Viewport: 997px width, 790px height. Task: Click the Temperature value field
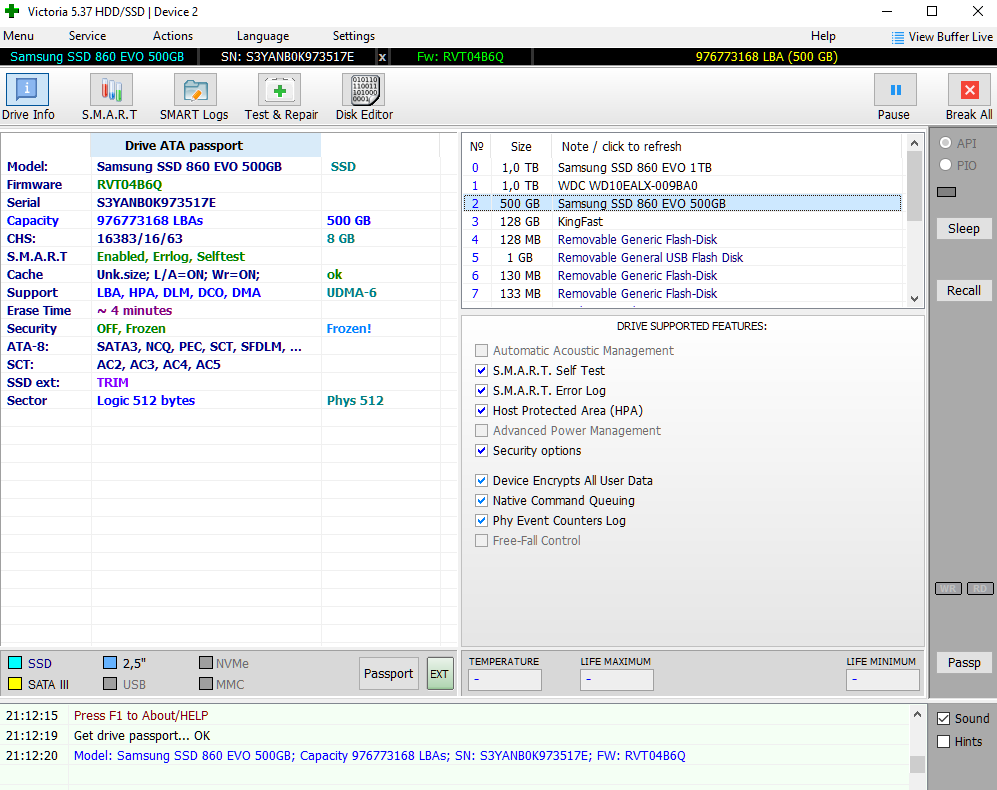coord(505,679)
